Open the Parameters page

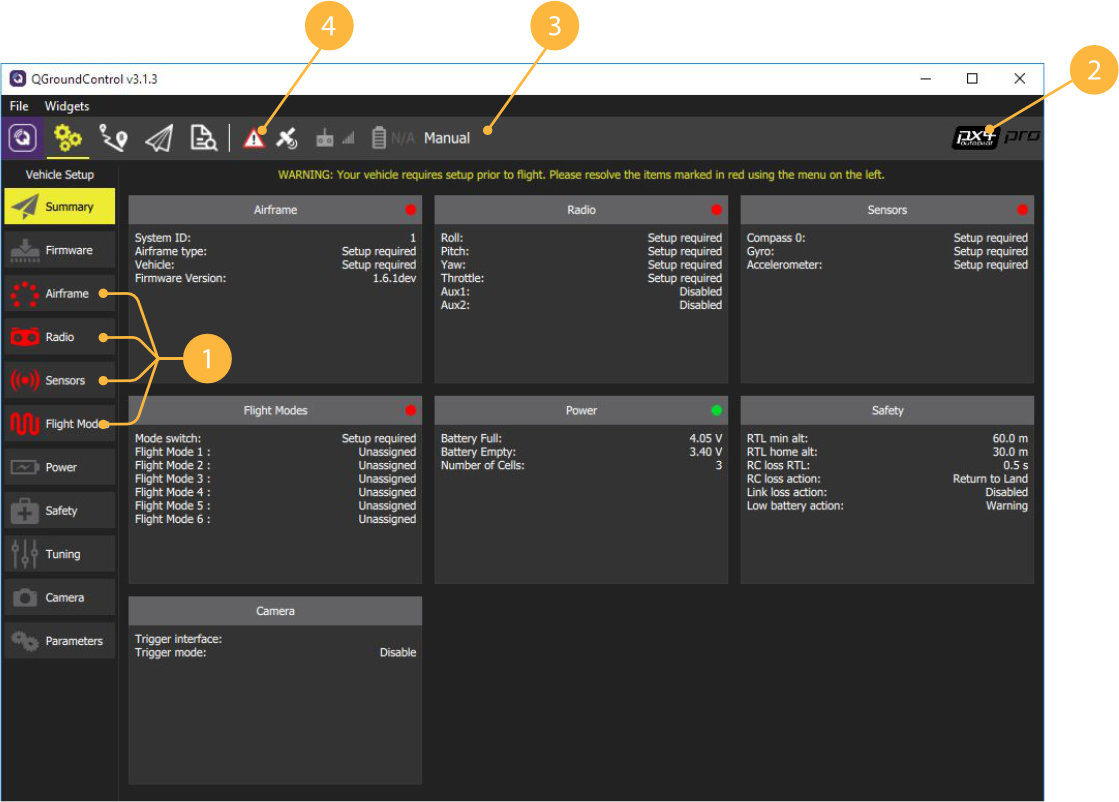59,641
